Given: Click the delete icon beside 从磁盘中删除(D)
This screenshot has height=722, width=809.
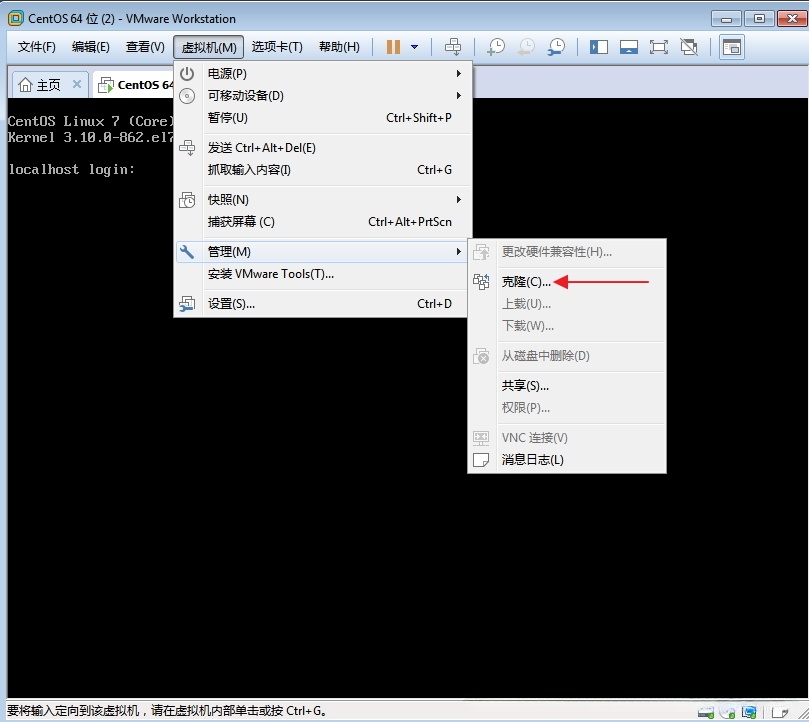Looking at the screenshot, I should (481, 356).
